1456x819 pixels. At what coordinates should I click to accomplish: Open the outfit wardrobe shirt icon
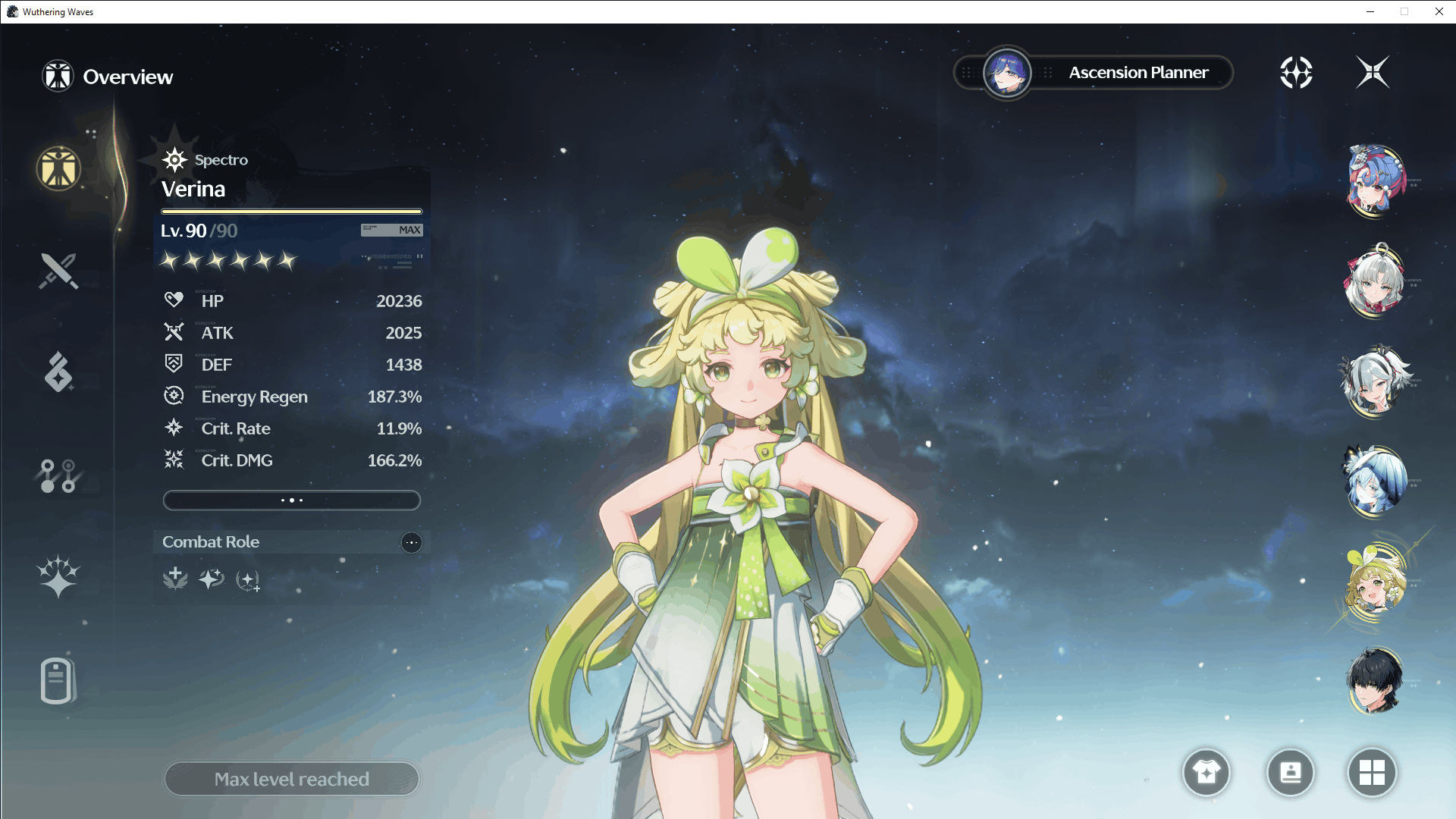[1207, 773]
